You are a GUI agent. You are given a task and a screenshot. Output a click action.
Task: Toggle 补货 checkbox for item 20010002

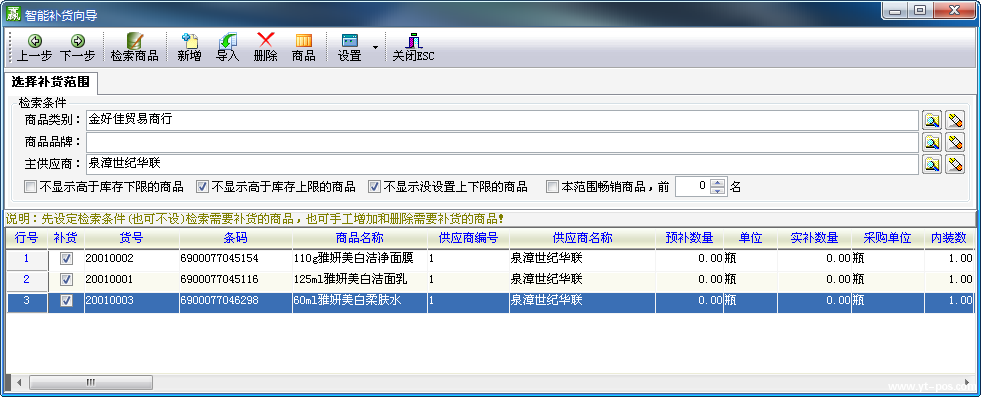66,258
